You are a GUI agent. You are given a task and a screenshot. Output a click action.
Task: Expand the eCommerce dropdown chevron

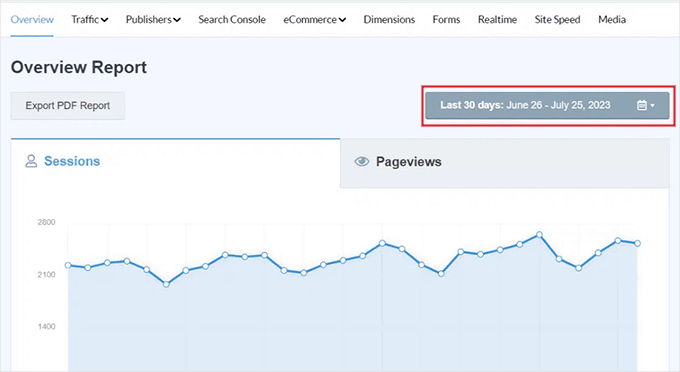[342, 20]
